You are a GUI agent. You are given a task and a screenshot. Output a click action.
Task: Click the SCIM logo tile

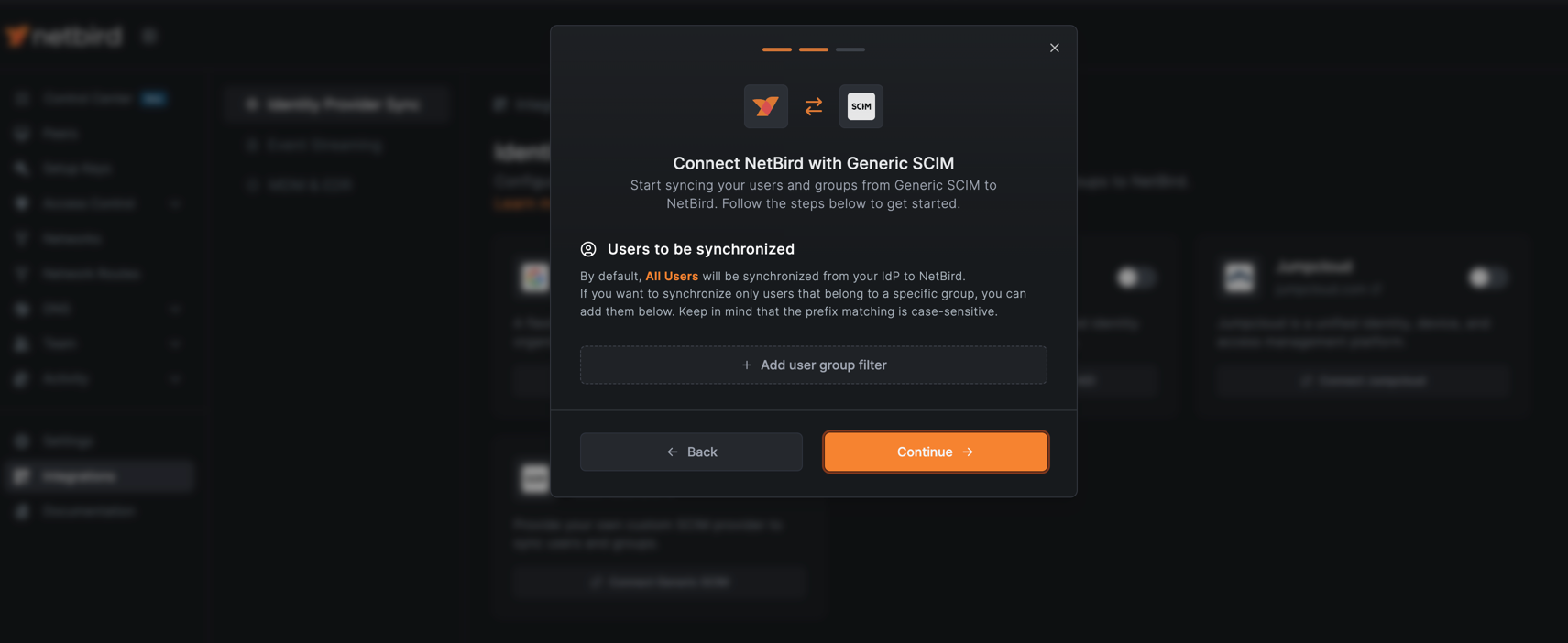click(x=861, y=106)
